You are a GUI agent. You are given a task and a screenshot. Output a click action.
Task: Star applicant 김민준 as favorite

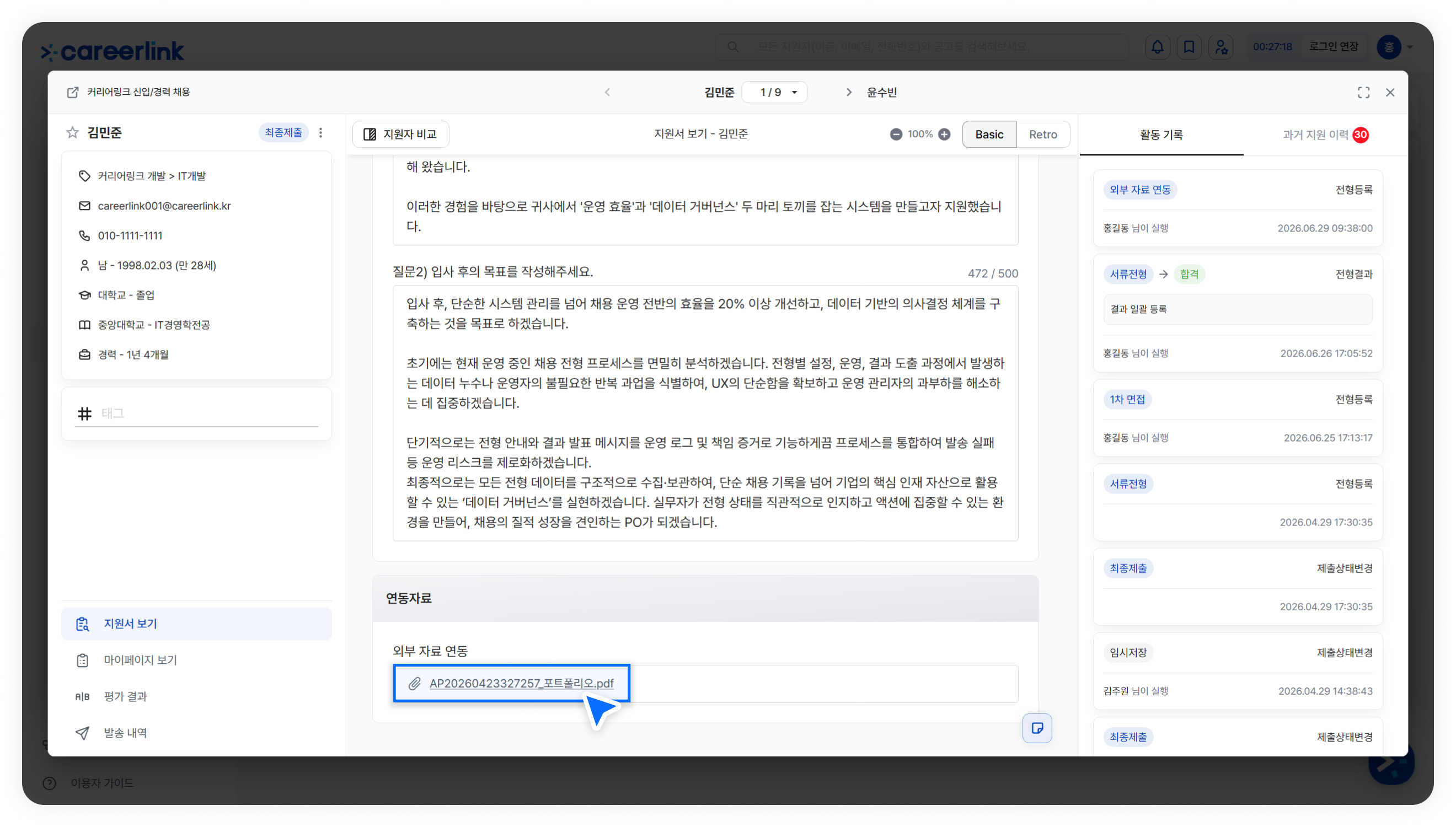tap(72, 133)
